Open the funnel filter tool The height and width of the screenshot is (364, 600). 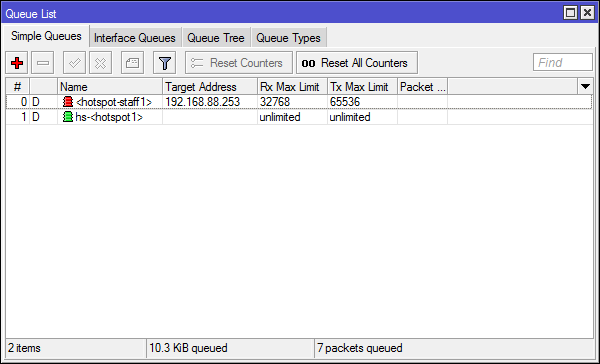tap(165, 63)
